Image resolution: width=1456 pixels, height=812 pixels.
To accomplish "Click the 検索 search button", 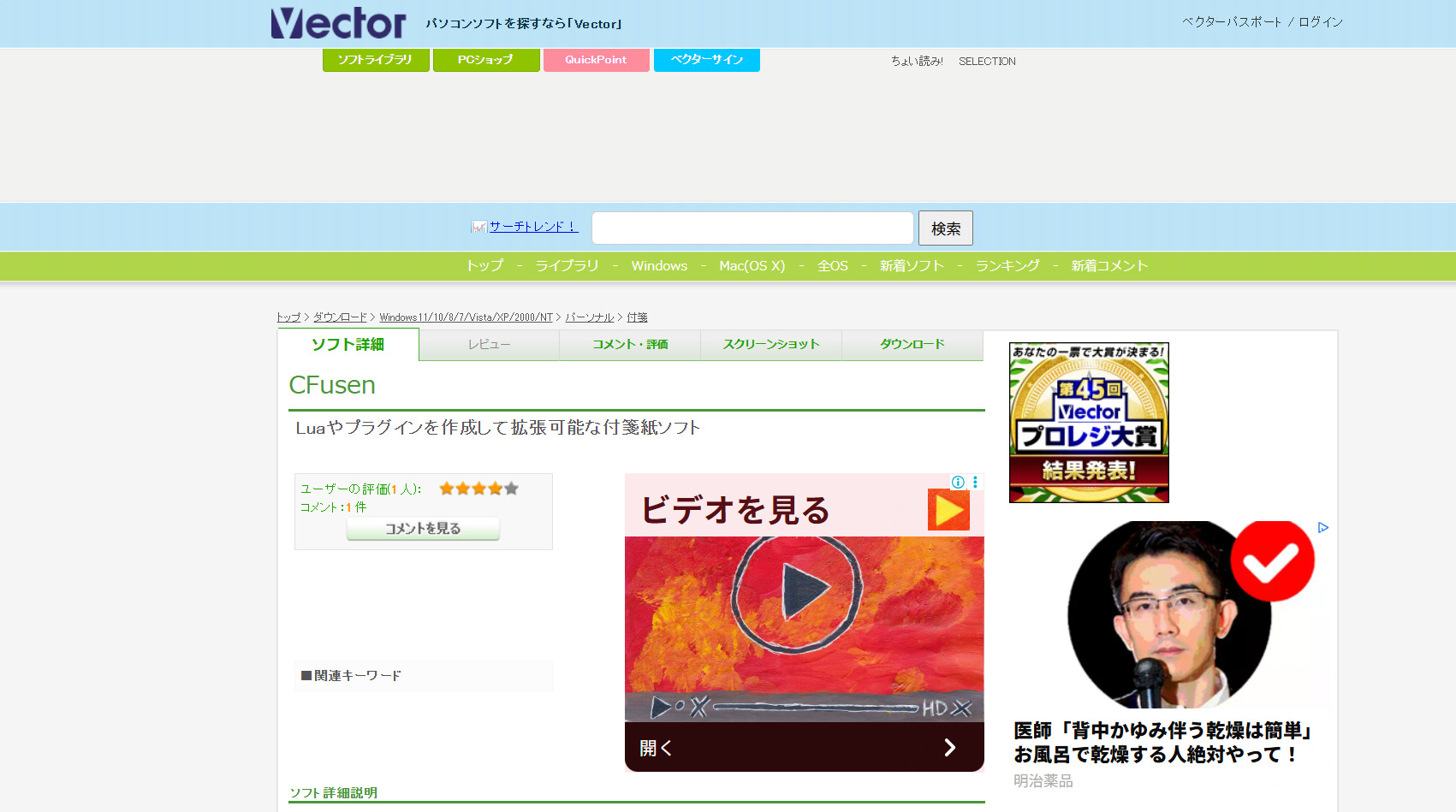I will pos(945,228).
